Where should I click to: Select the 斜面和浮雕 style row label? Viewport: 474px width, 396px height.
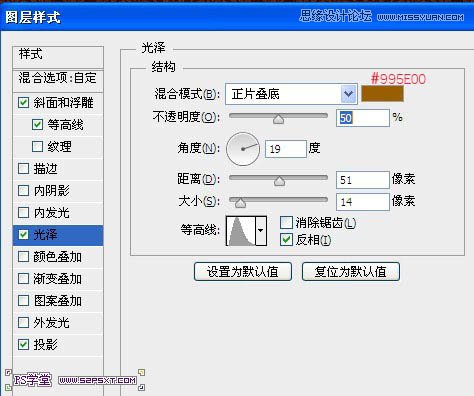coord(63,102)
